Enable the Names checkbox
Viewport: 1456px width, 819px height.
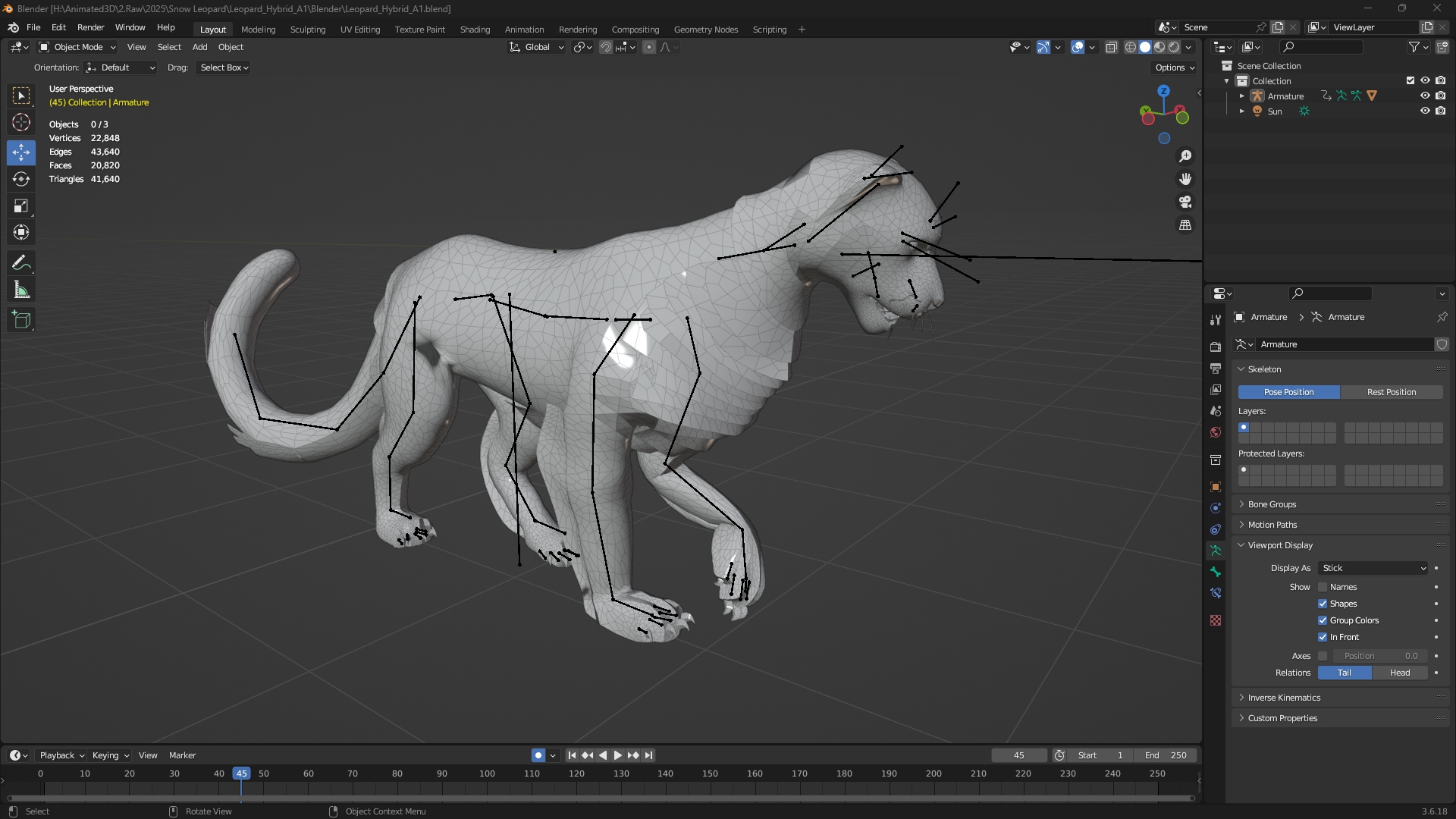tap(1323, 587)
